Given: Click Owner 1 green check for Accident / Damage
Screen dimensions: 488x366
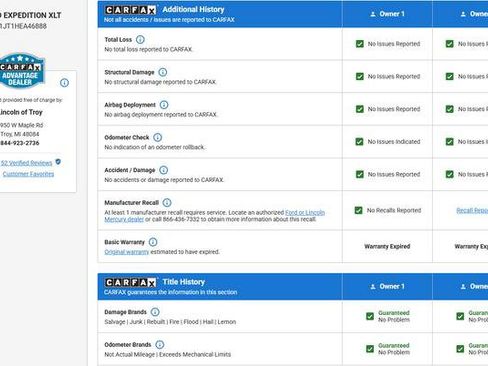Looking at the screenshot, I should 360,175.
